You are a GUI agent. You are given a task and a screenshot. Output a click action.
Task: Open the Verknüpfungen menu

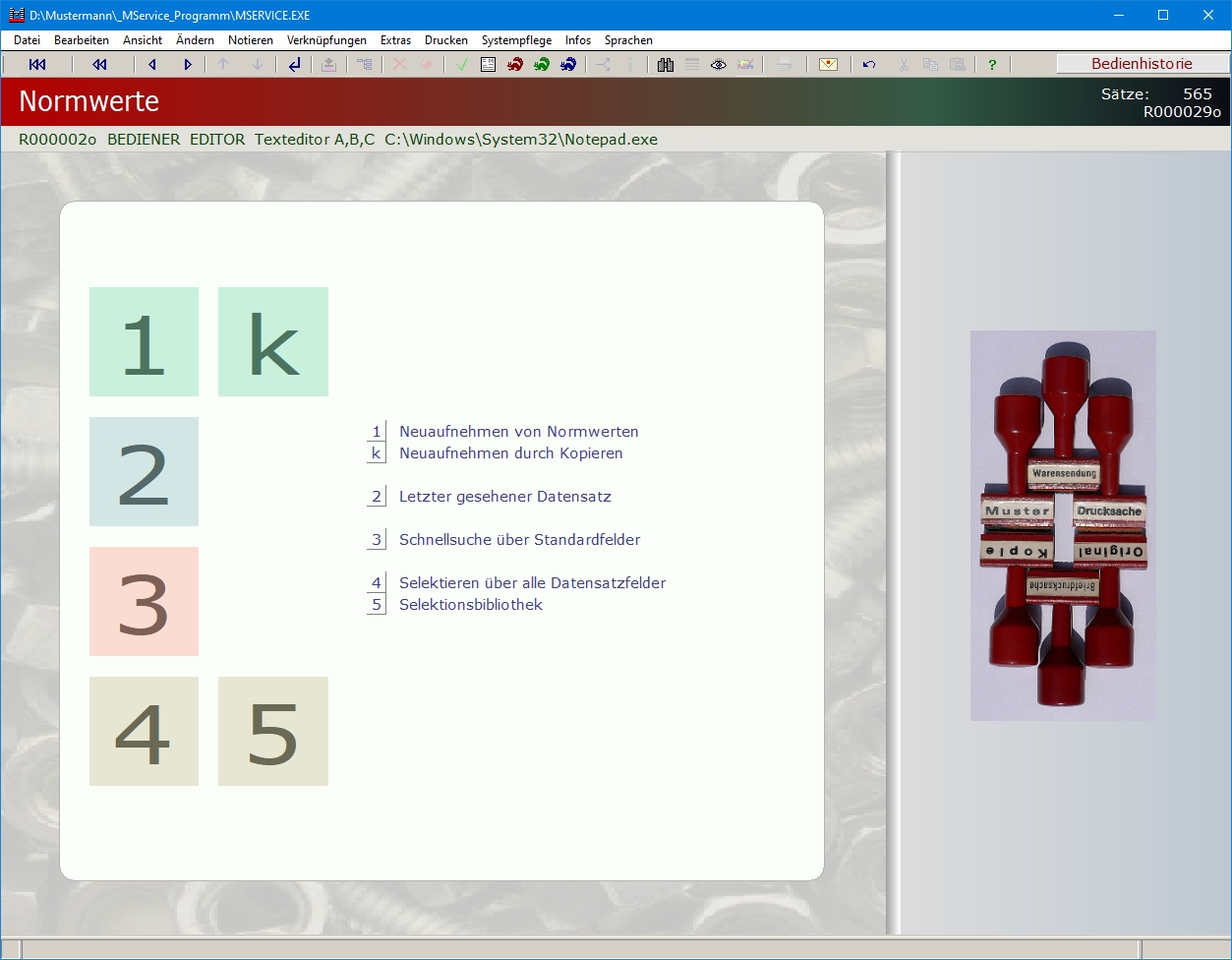point(326,40)
